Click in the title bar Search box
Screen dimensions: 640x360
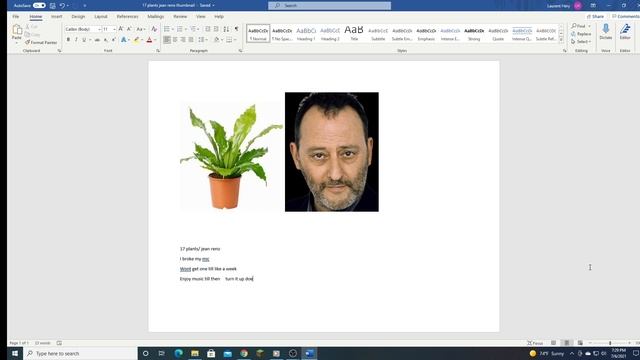[x=329, y=6]
